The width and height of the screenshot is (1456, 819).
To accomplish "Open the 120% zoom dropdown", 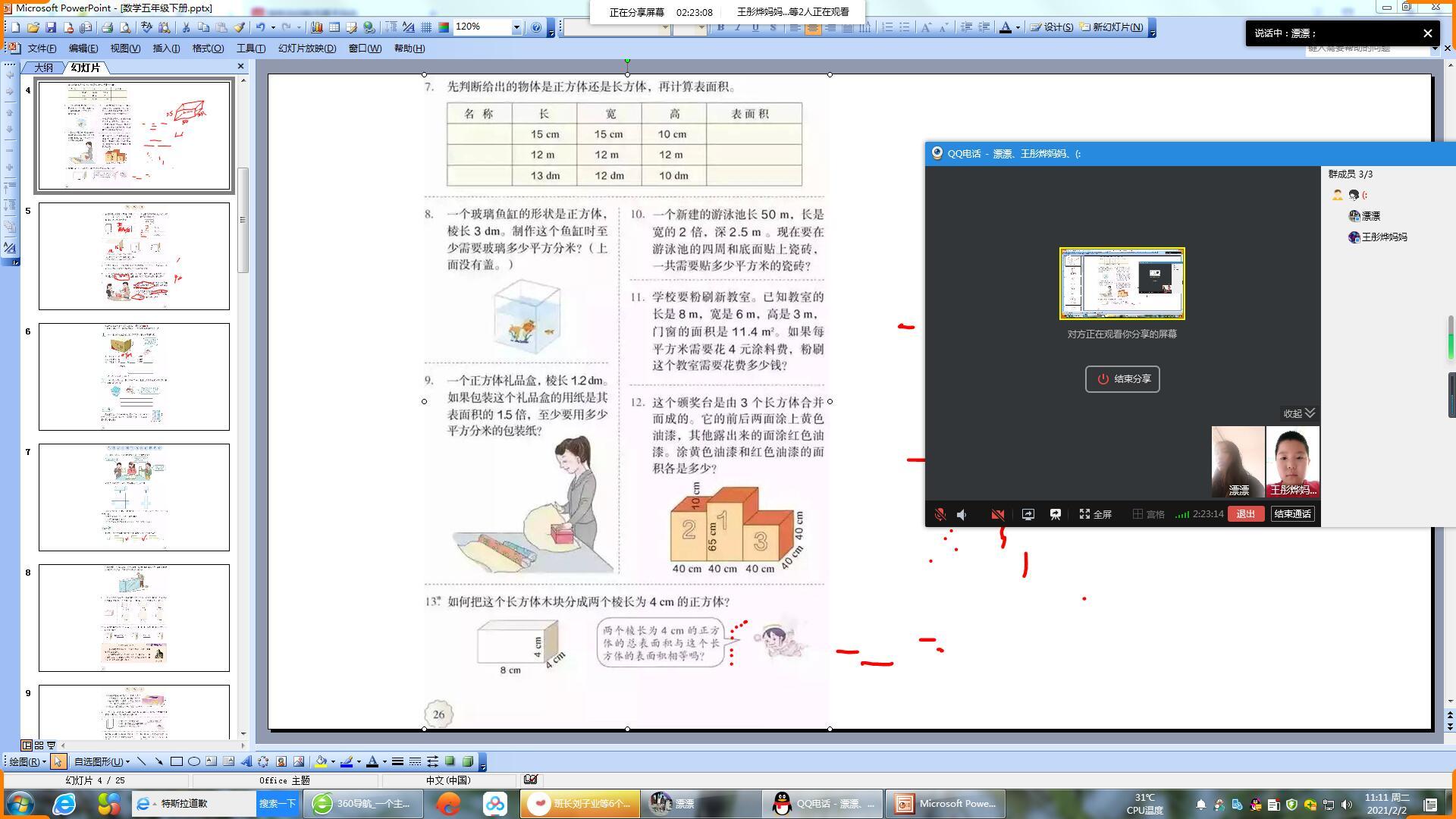I will point(516,27).
